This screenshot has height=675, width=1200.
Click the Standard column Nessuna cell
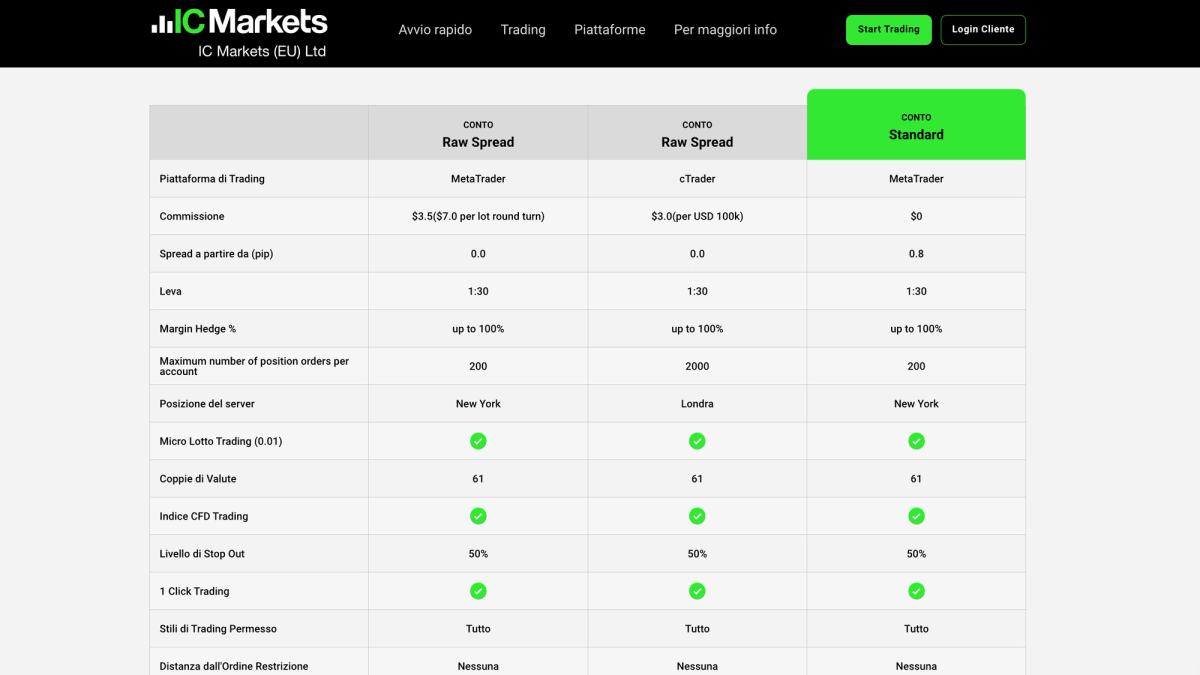point(916,662)
